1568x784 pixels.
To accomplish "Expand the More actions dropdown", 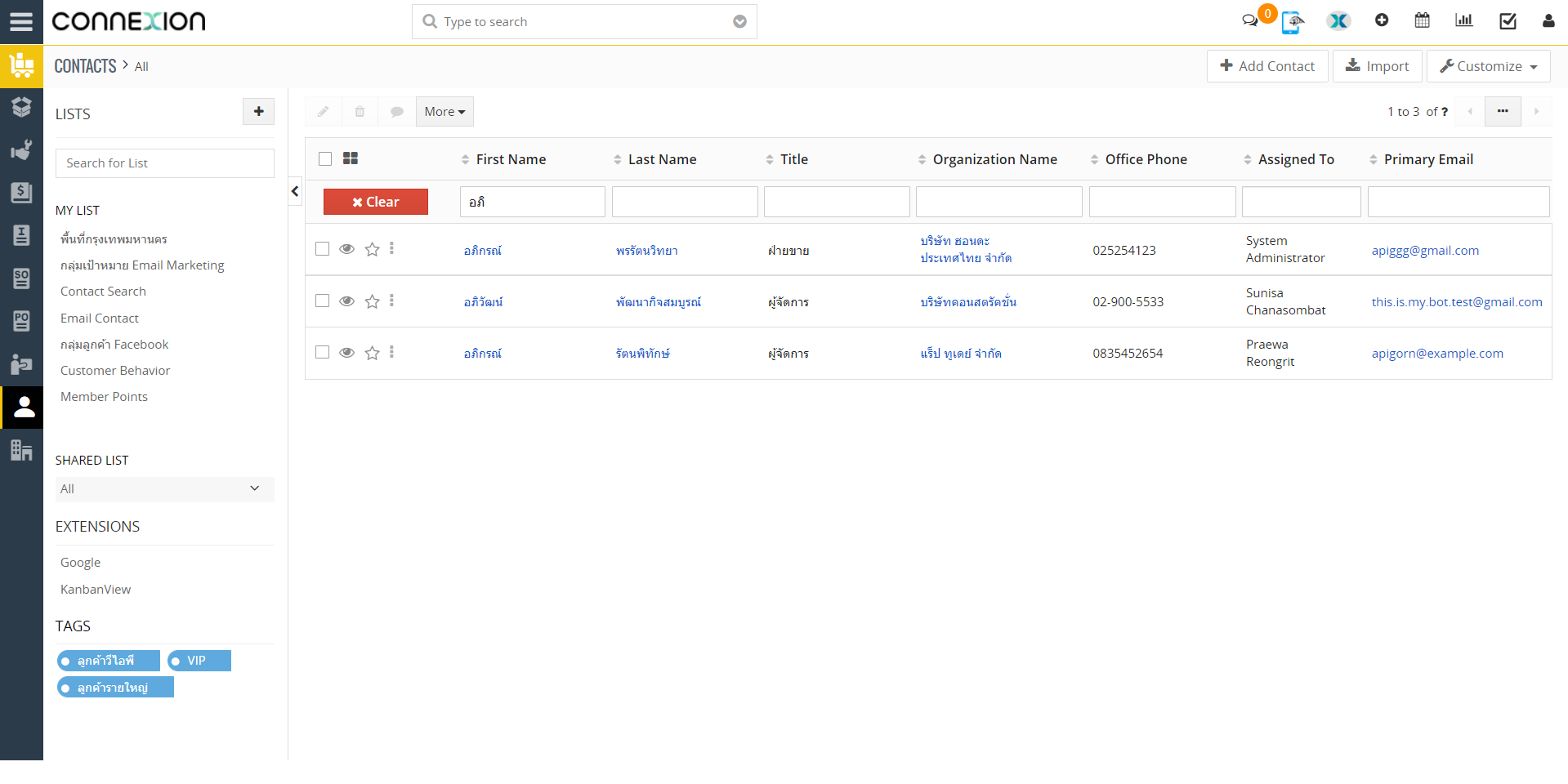I will [x=444, y=112].
